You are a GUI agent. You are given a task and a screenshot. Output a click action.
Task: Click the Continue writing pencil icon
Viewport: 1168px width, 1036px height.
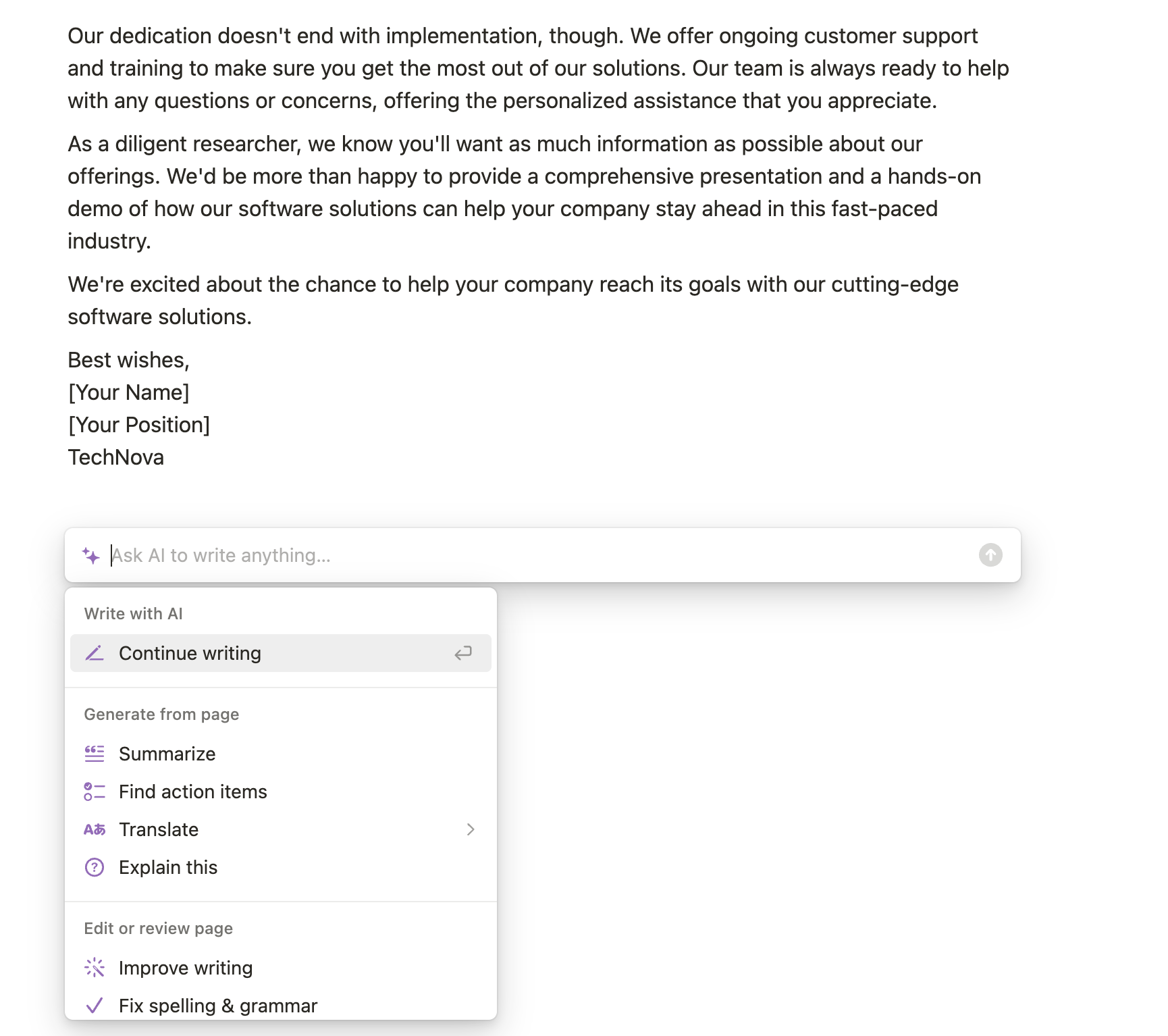[x=95, y=653]
